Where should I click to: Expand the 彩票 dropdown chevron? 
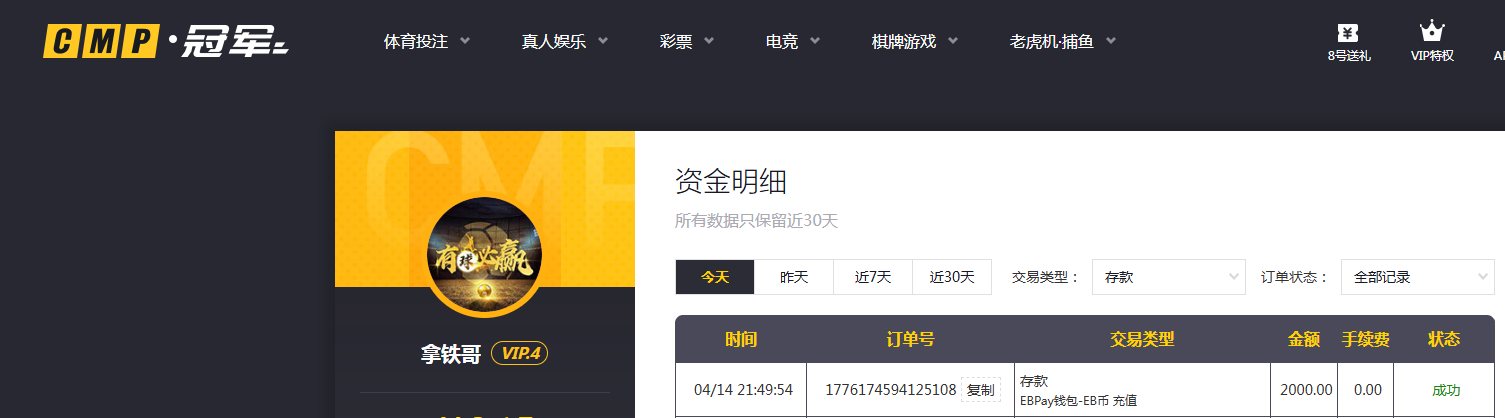click(x=709, y=42)
